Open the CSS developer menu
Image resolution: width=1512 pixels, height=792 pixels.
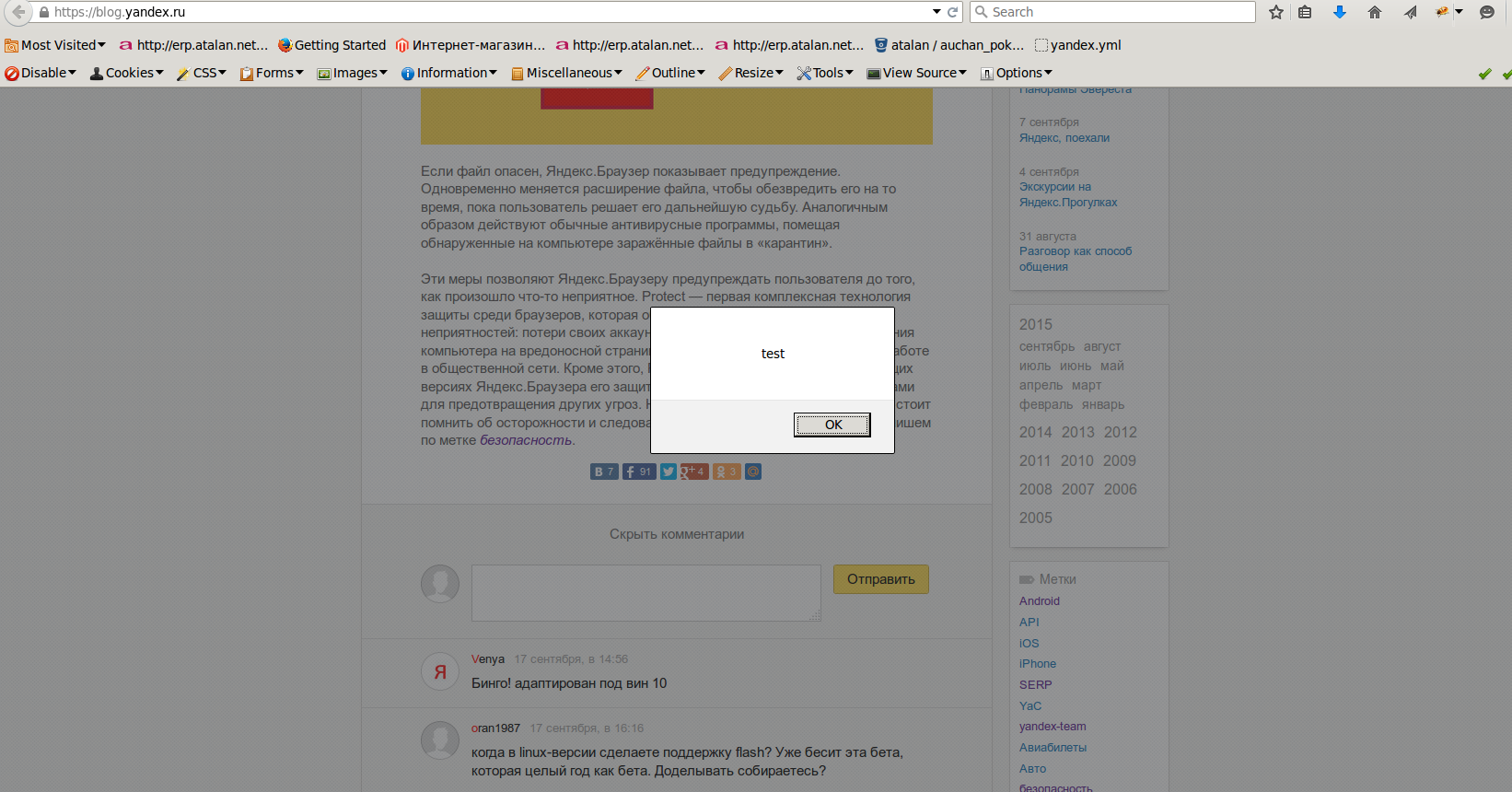[202, 73]
